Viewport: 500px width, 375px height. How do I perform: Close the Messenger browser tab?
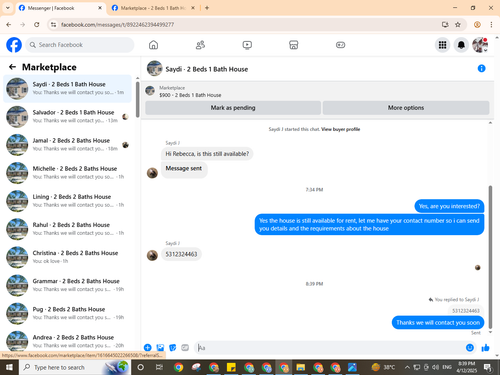click(x=100, y=8)
